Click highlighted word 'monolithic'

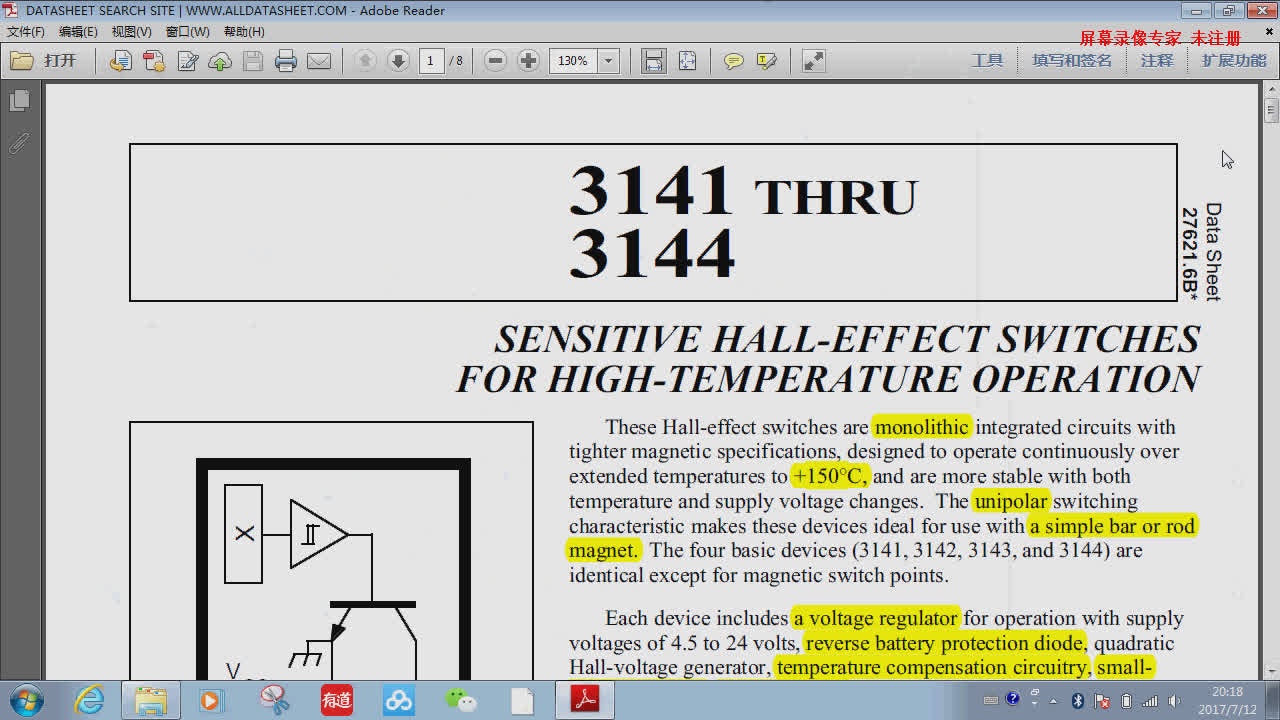pos(921,427)
